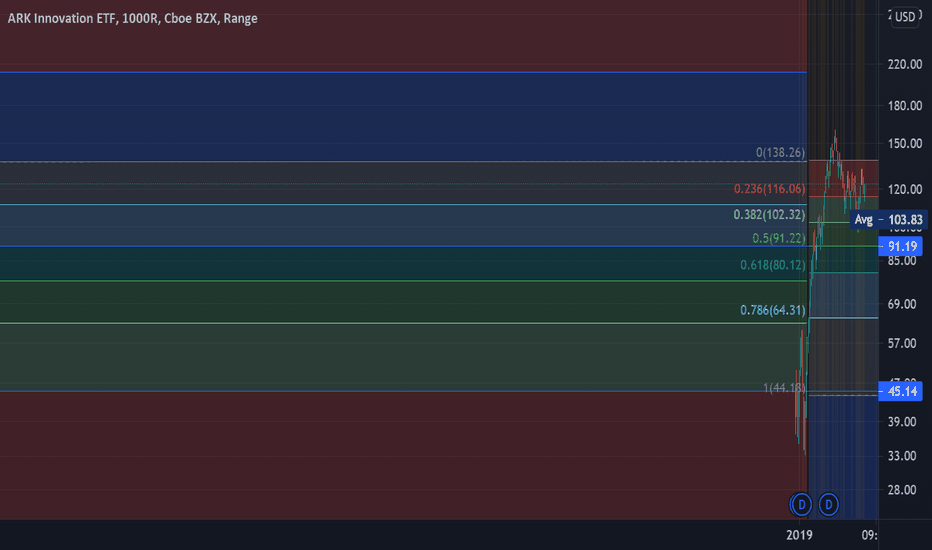Click the Avg 103.83 price label
The height and width of the screenshot is (550, 932).
point(888,220)
